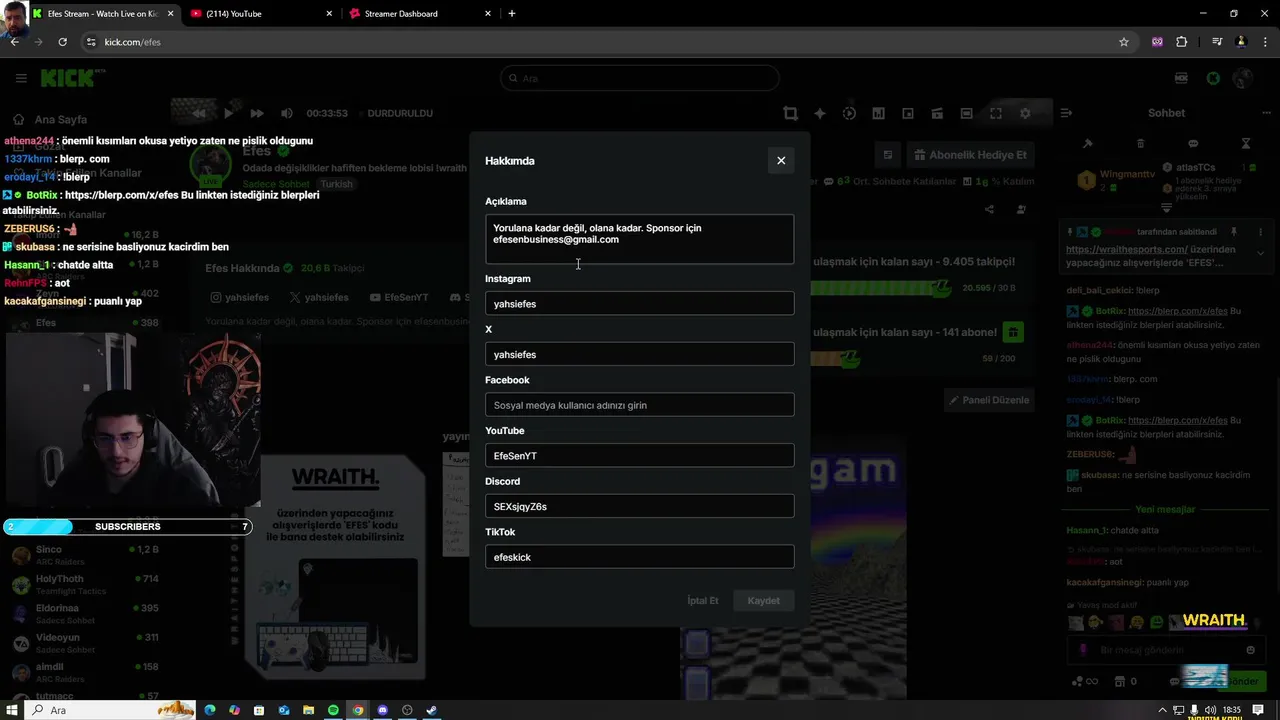This screenshot has height=720, width=1280.
Task: Switch to the Streamer Dashboard tab
Action: (421, 14)
